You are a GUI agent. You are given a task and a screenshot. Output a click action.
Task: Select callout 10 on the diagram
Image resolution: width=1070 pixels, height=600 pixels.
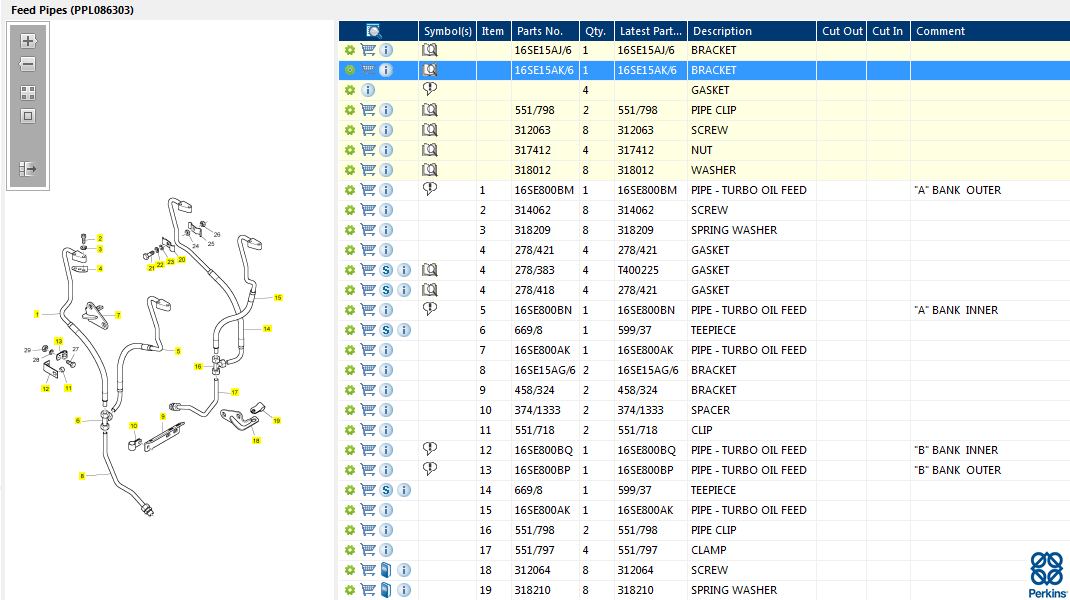click(x=134, y=426)
